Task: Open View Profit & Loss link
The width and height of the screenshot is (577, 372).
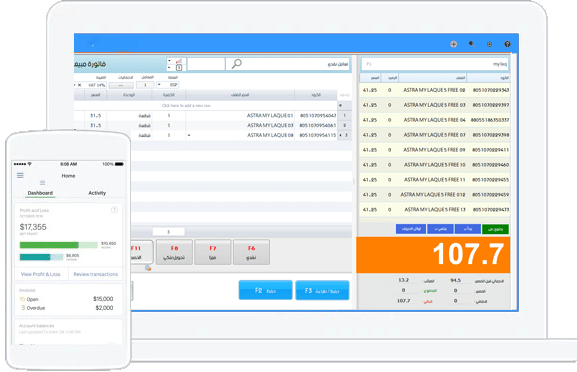Action: [40, 274]
